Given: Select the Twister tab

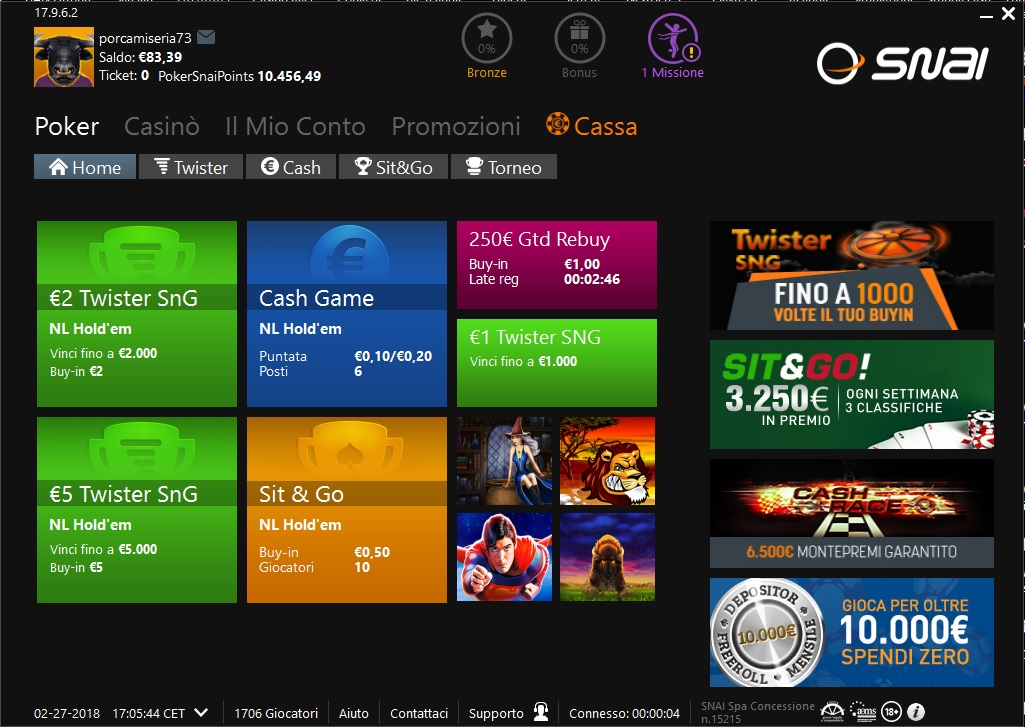Looking at the screenshot, I should (191, 167).
